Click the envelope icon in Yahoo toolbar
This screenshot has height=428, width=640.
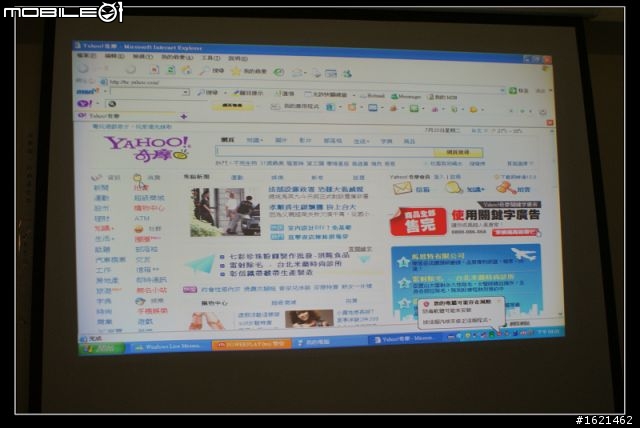tap(276, 107)
